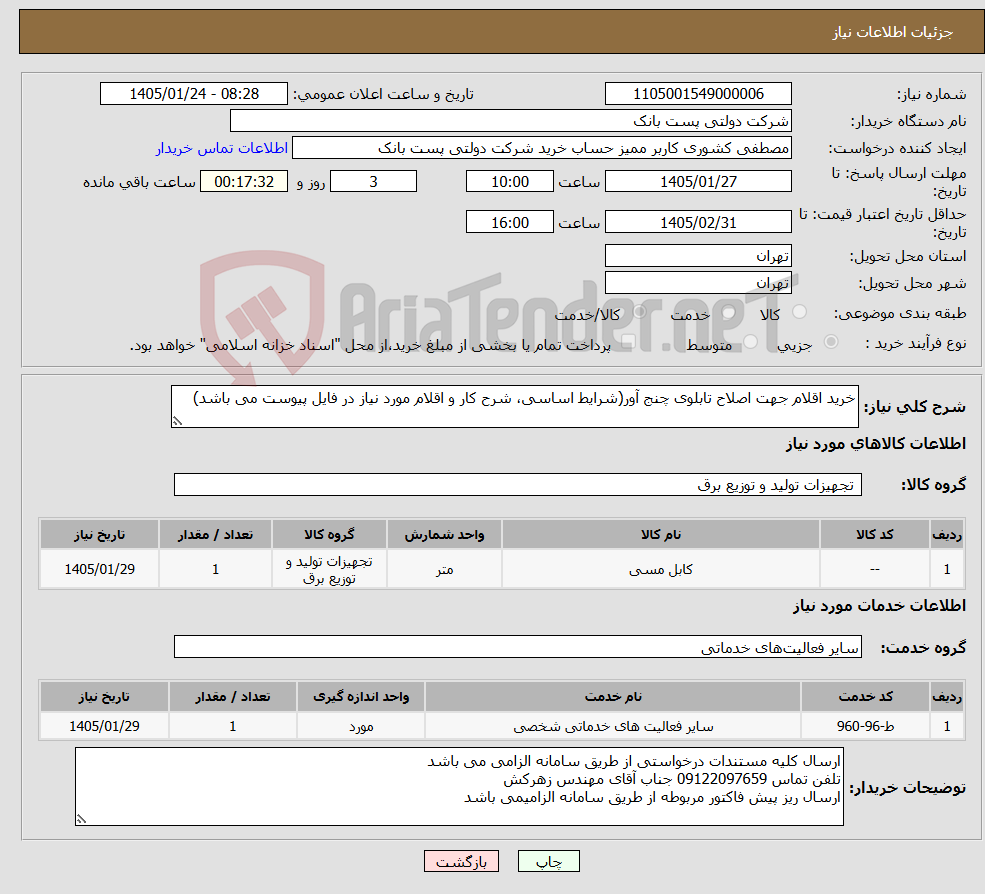Click the اطلاعات خدمات مورد نیاز section heading
Viewport: 985px width, 894px height.
[879, 606]
